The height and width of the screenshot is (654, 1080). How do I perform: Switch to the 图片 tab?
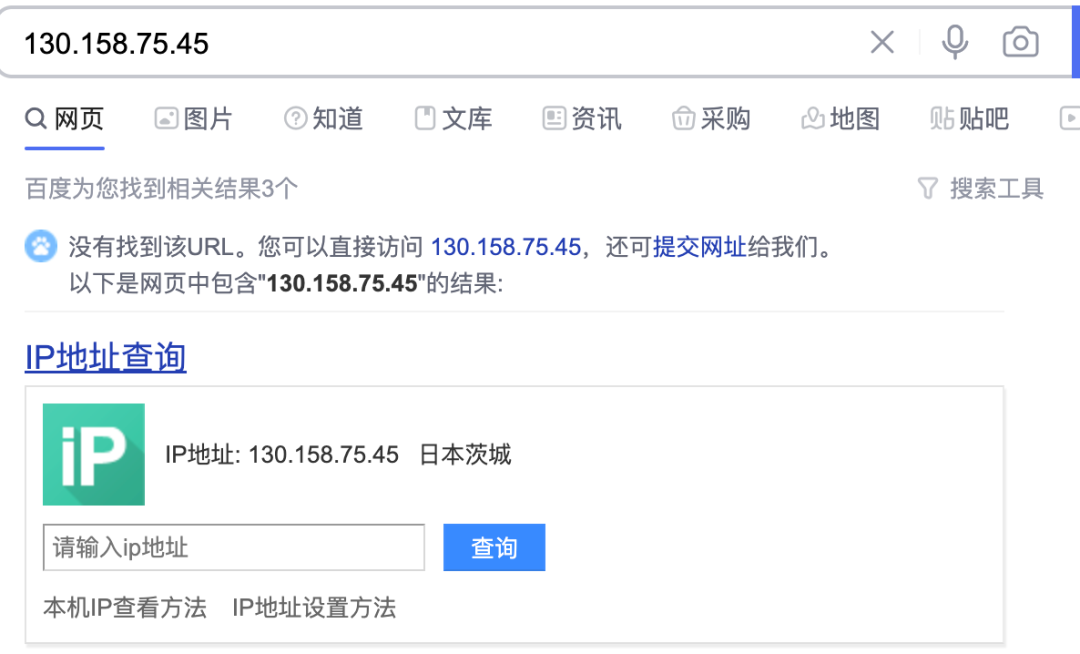[x=194, y=118]
